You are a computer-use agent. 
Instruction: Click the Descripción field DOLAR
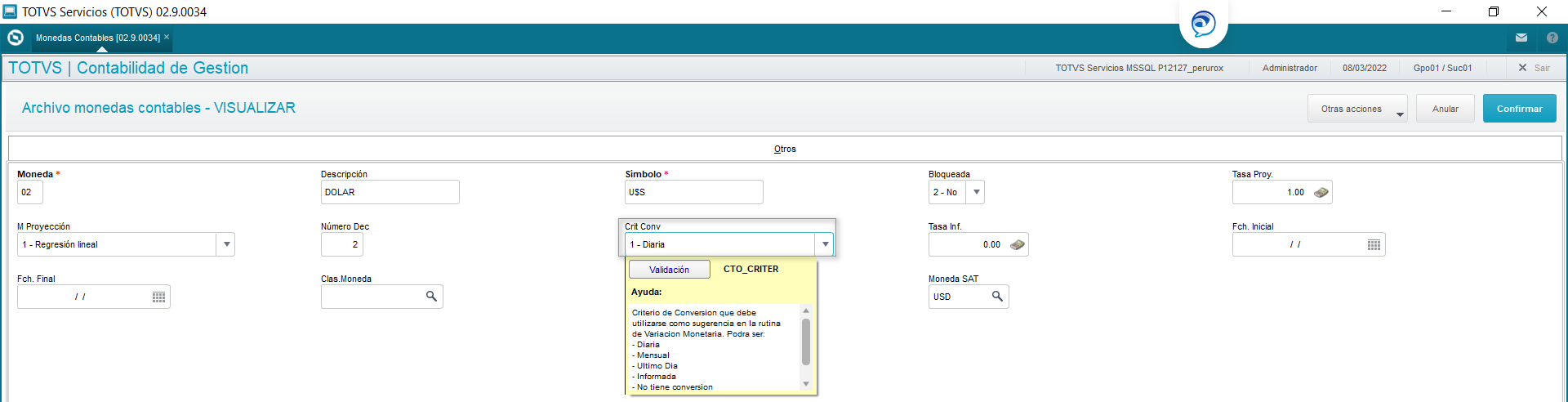coord(390,192)
